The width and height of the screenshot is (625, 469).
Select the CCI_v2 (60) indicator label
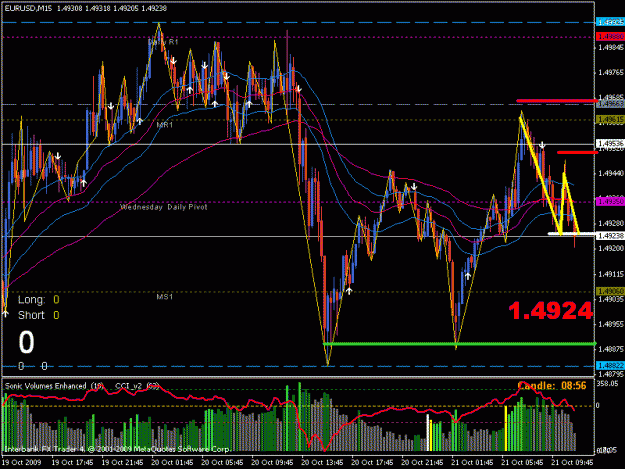[x=137, y=386]
